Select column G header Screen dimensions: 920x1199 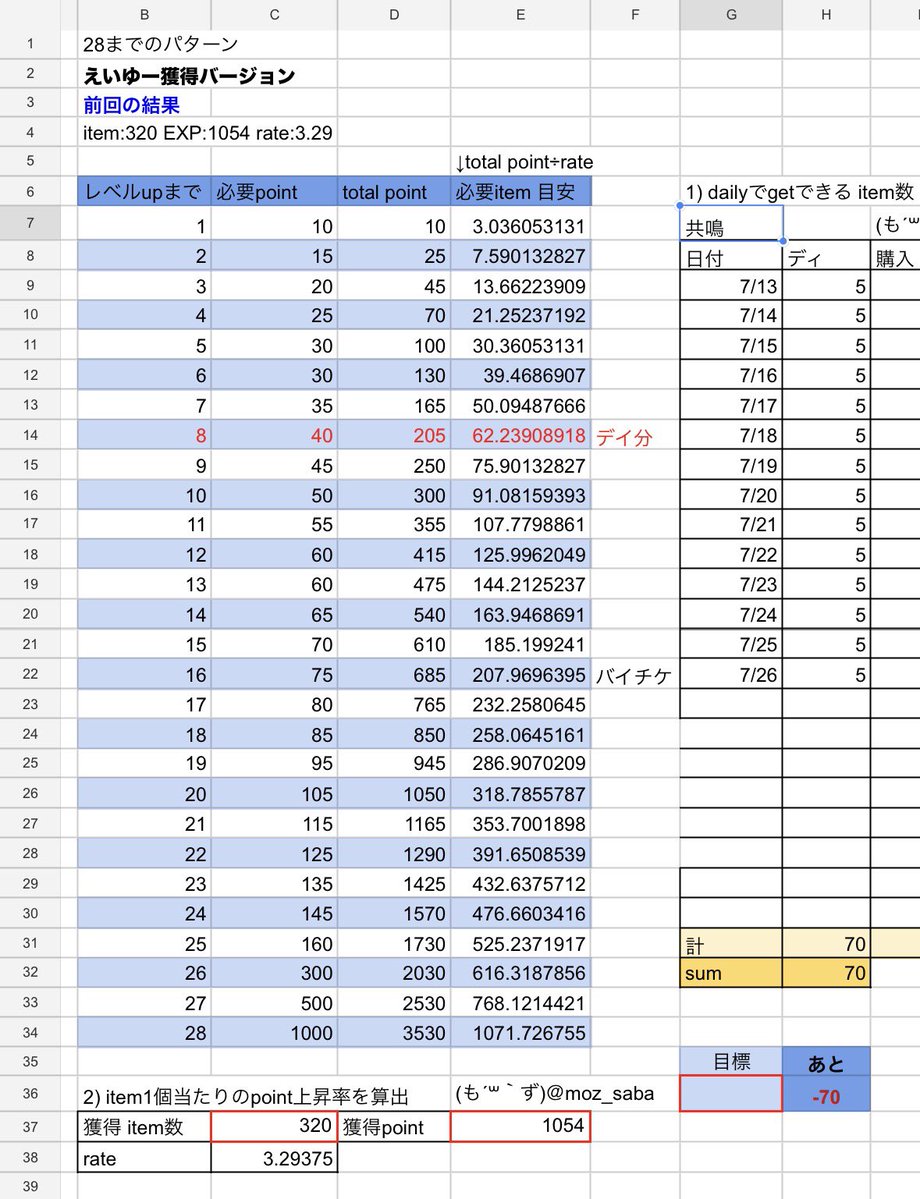(x=731, y=15)
